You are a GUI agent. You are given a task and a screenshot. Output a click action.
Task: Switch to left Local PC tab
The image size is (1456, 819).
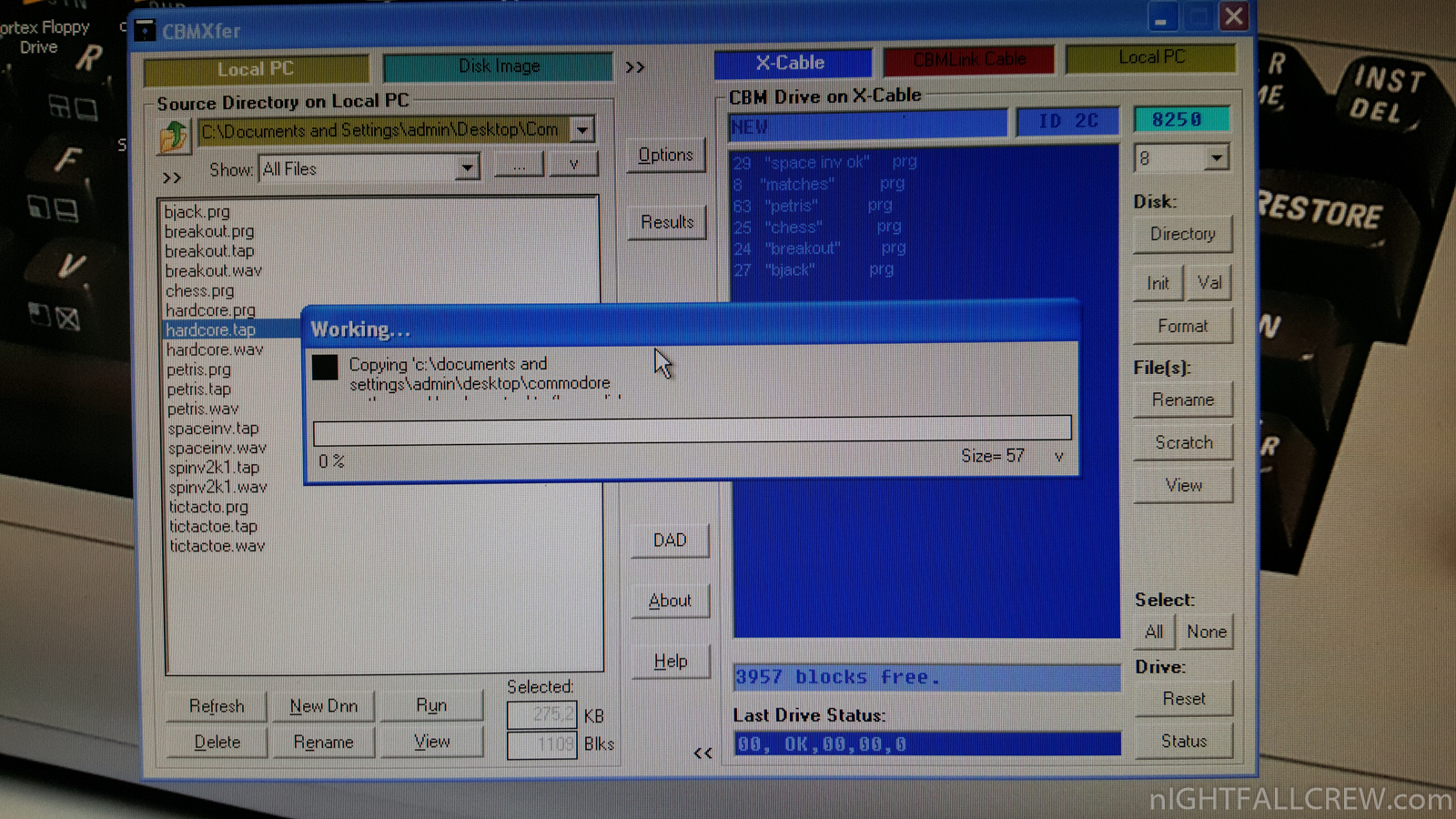tap(256, 69)
